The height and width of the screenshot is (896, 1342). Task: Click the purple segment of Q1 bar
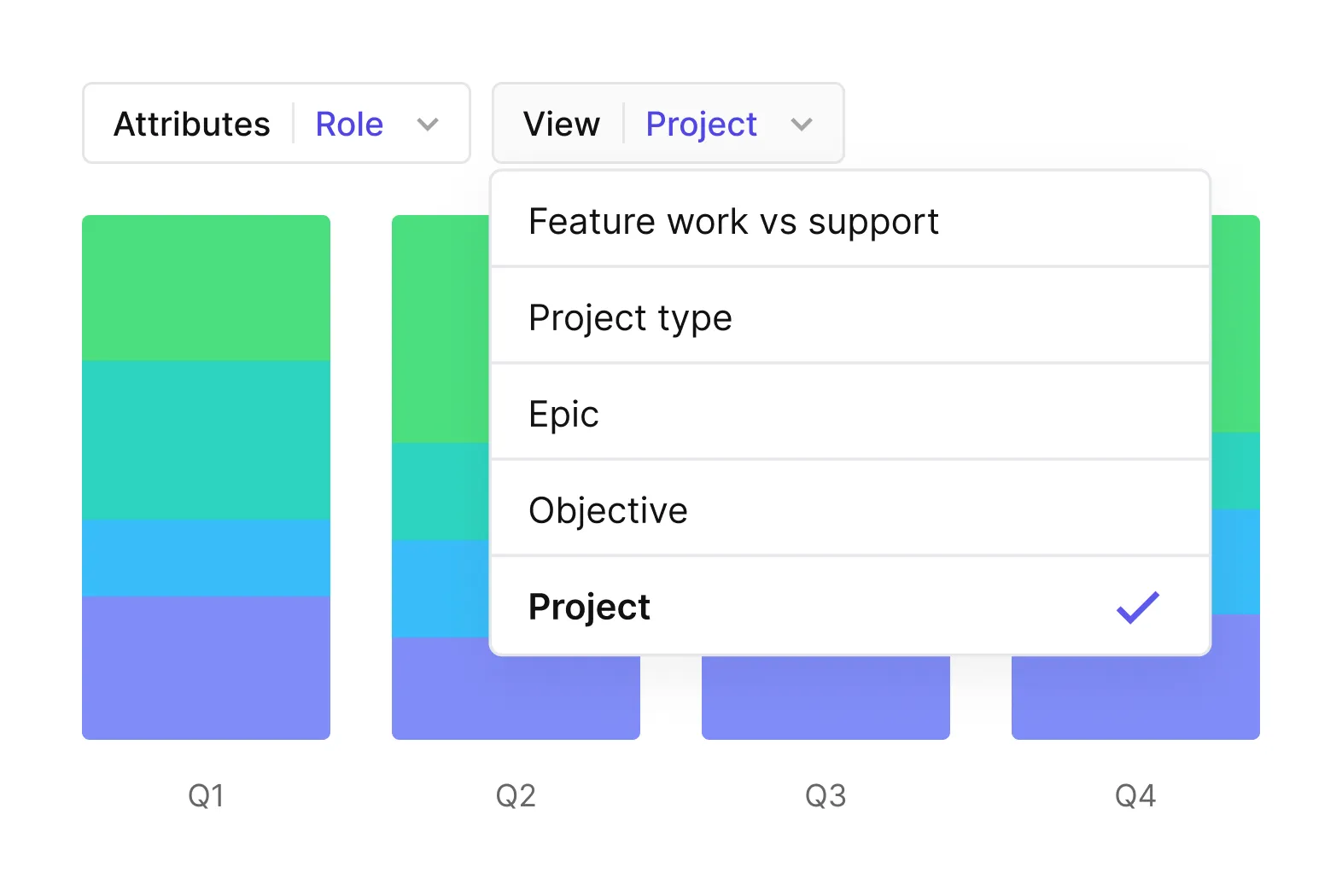coord(206,667)
